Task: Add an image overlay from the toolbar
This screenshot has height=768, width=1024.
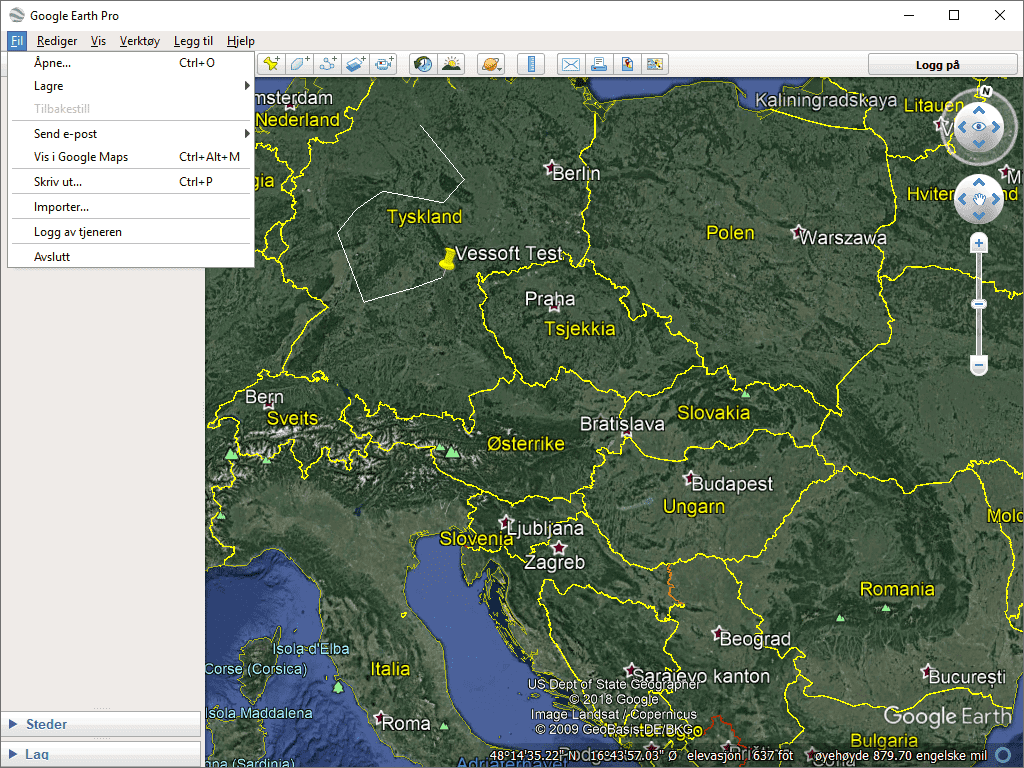Action: [x=355, y=64]
